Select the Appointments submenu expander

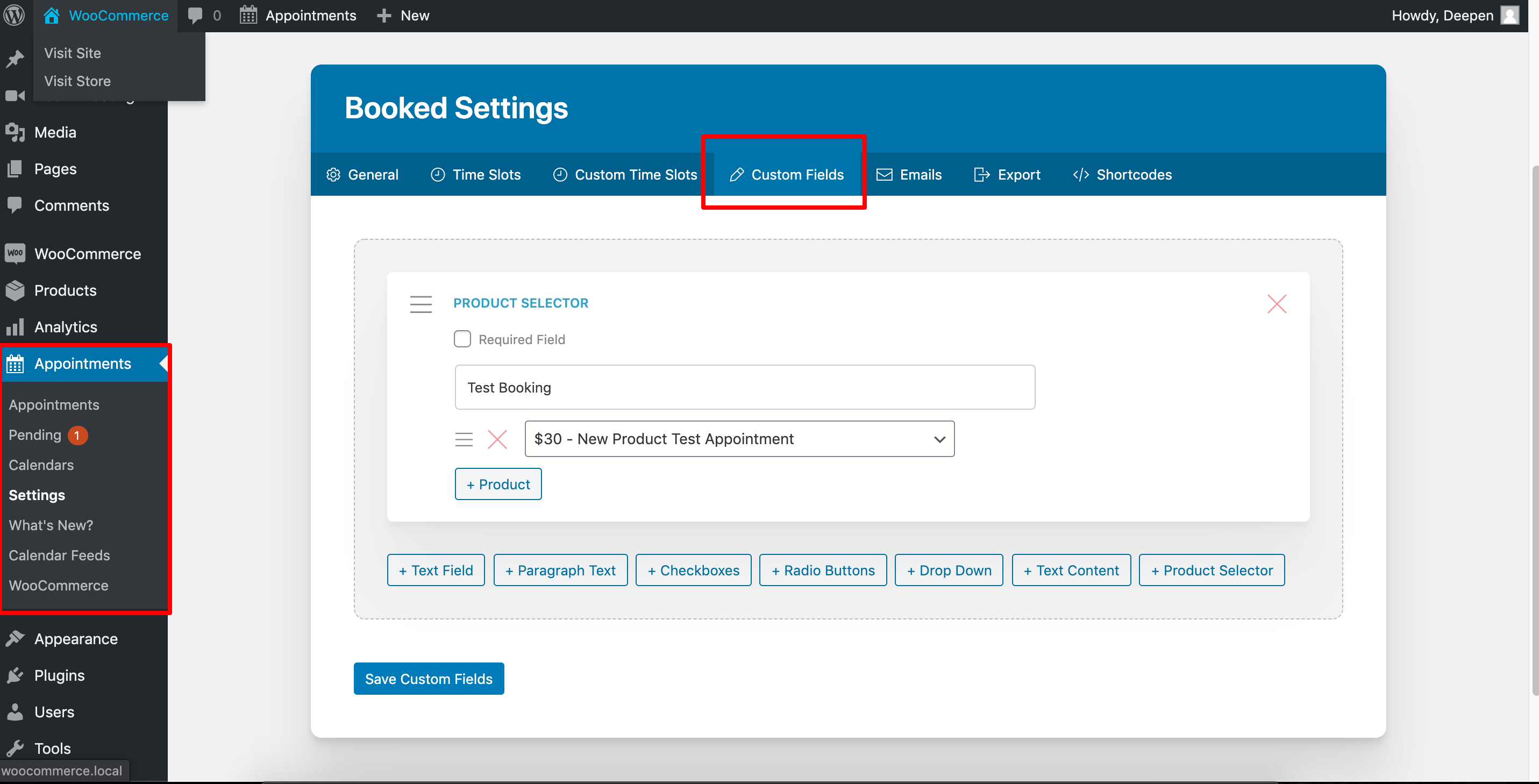[x=163, y=363]
